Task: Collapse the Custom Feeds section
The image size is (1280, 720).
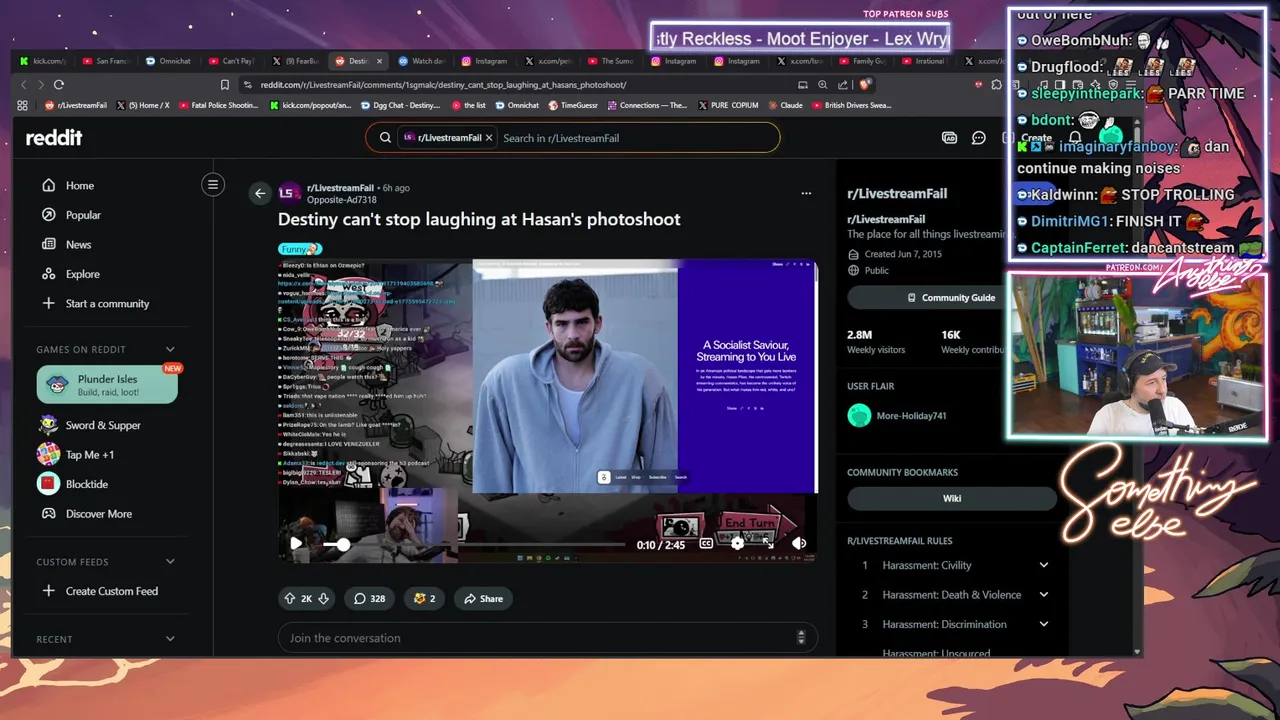Action: pos(170,562)
